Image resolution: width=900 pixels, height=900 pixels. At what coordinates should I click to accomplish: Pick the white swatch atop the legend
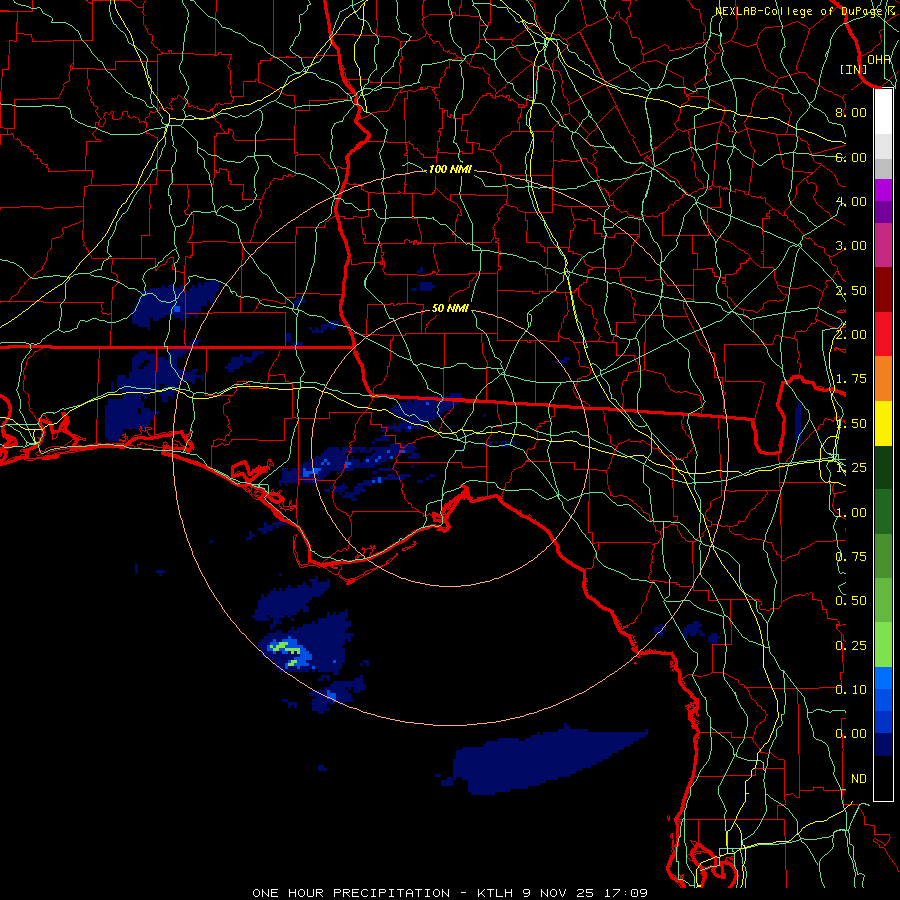(883, 112)
